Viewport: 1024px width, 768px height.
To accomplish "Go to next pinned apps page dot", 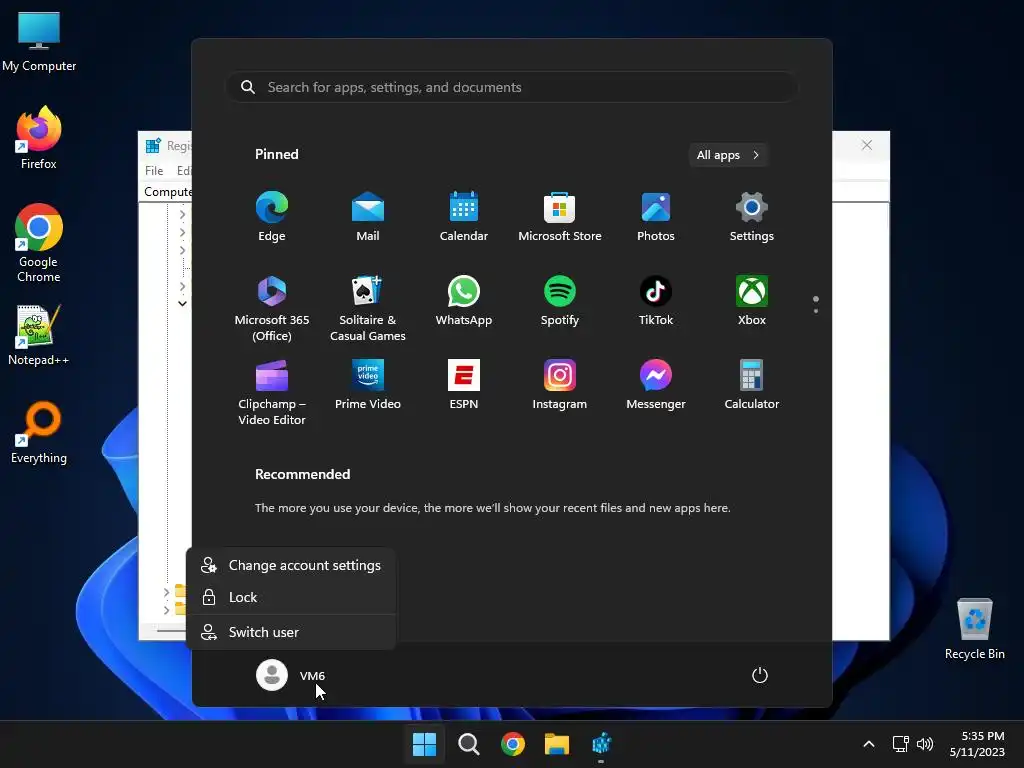I will click(x=816, y=311).
